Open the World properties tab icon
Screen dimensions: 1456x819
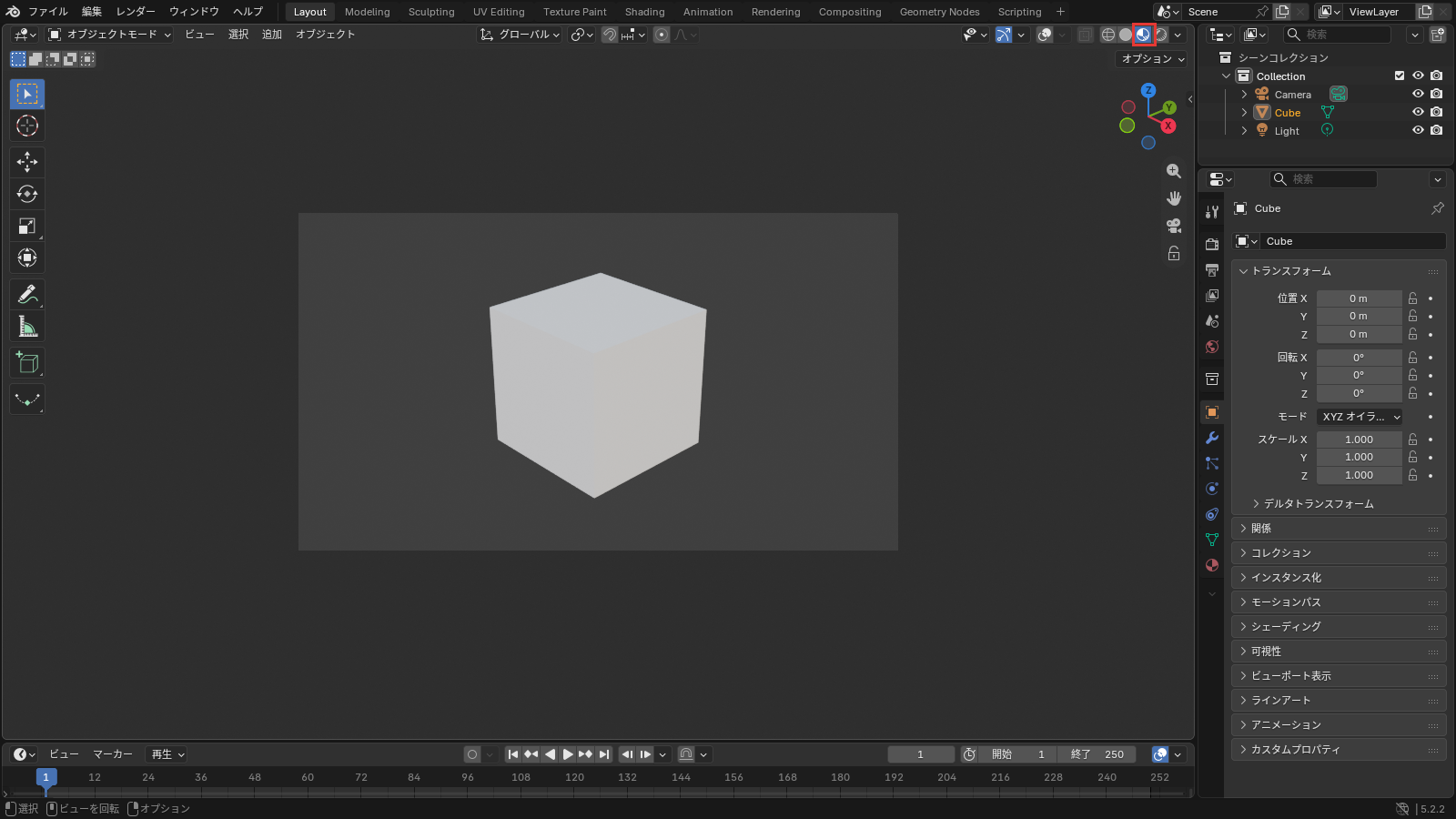(1212, 347)
